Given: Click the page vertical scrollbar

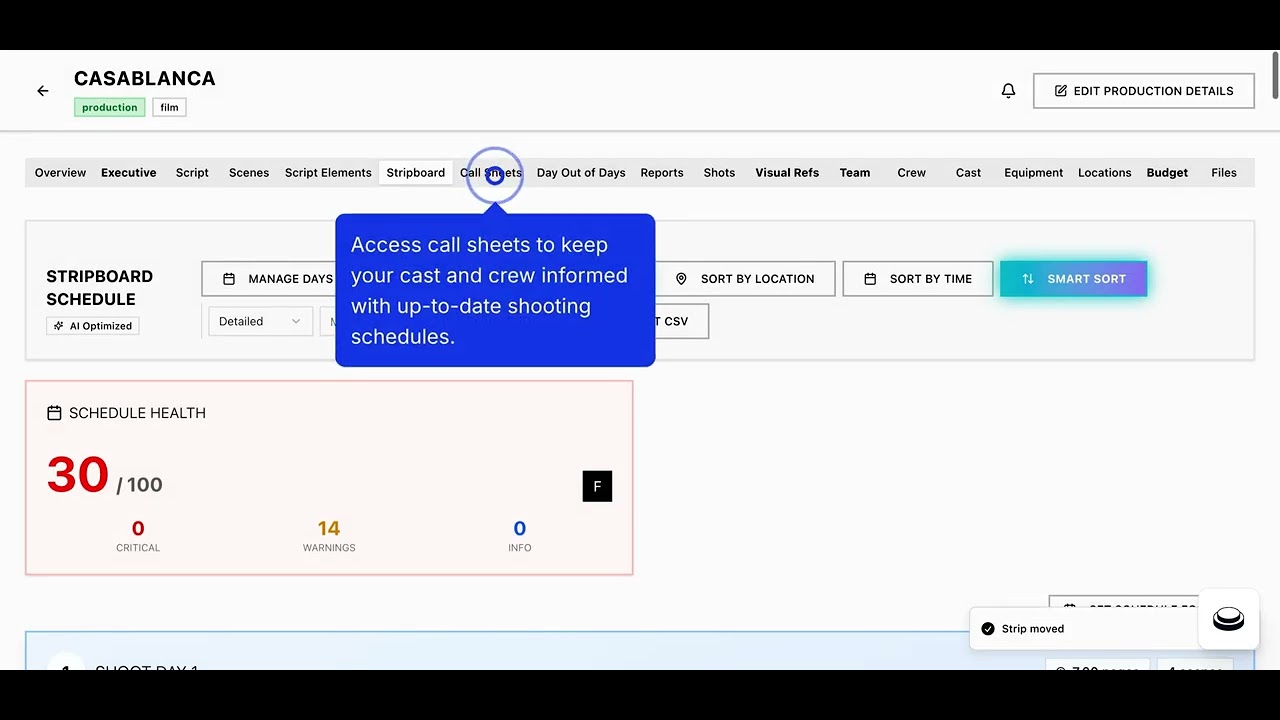Looking at the screenshot, I should tap(1274, 75).
